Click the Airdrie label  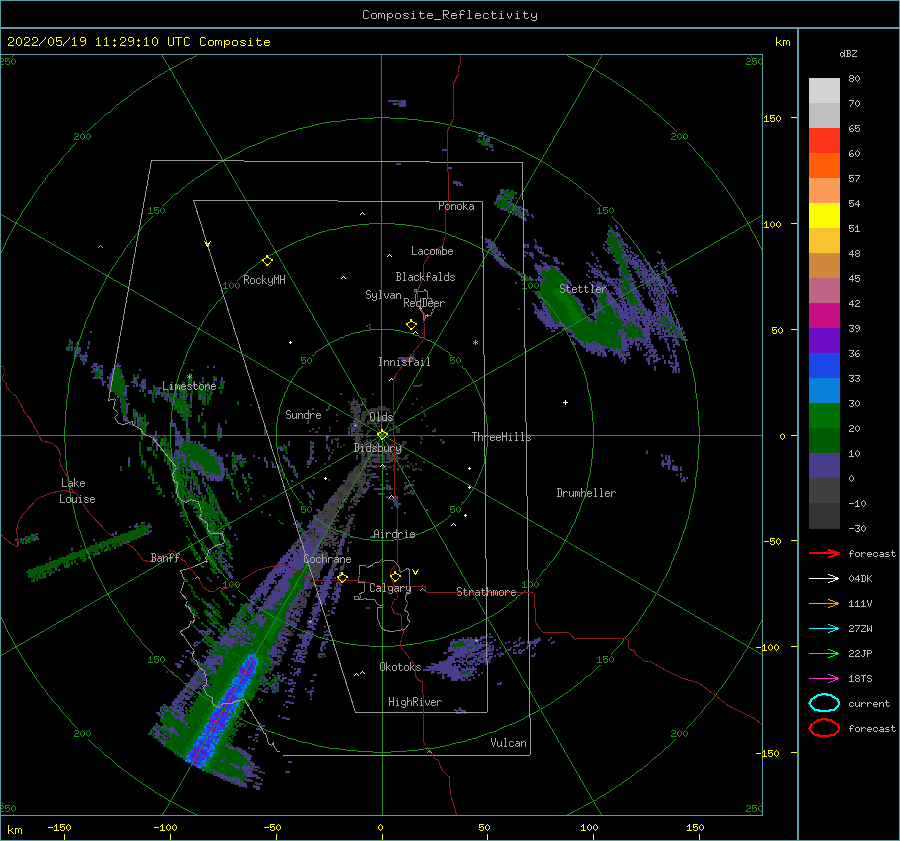394,534
